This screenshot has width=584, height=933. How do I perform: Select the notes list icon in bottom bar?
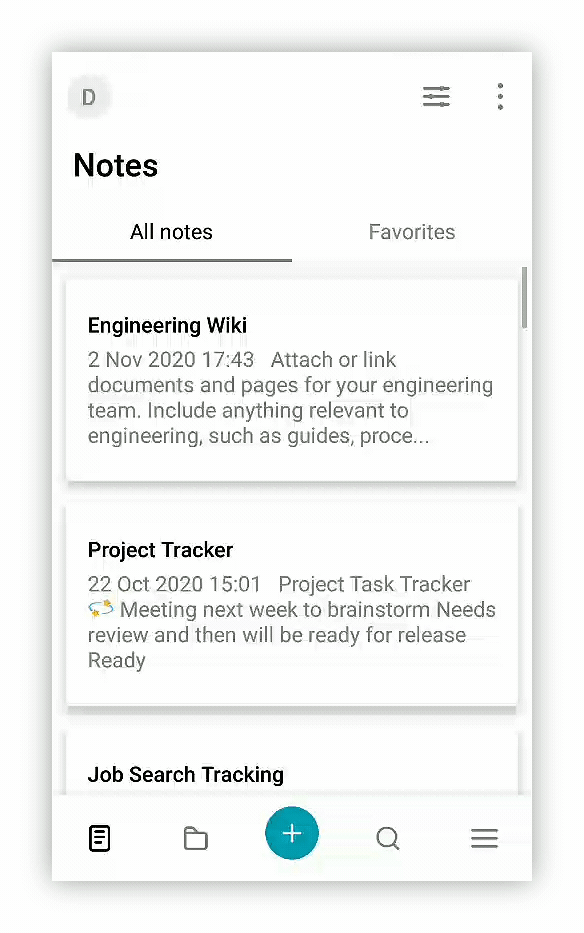[x=99, y=838]
